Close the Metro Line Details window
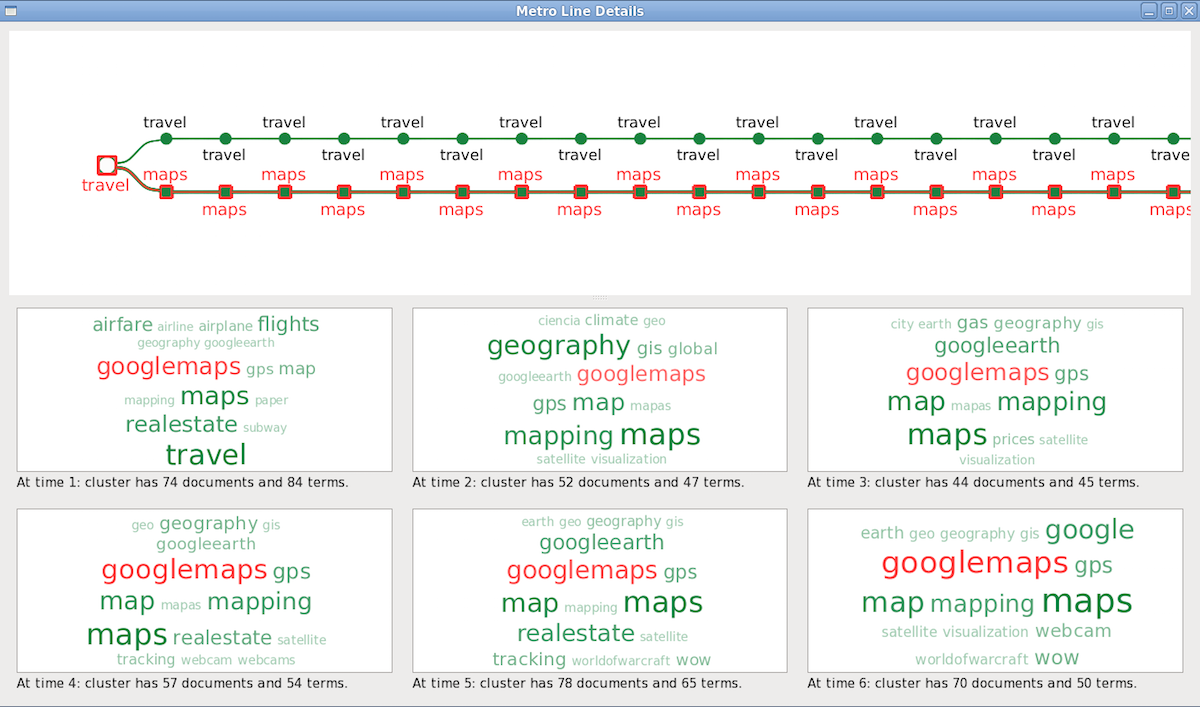 (x=1187, y=11)
